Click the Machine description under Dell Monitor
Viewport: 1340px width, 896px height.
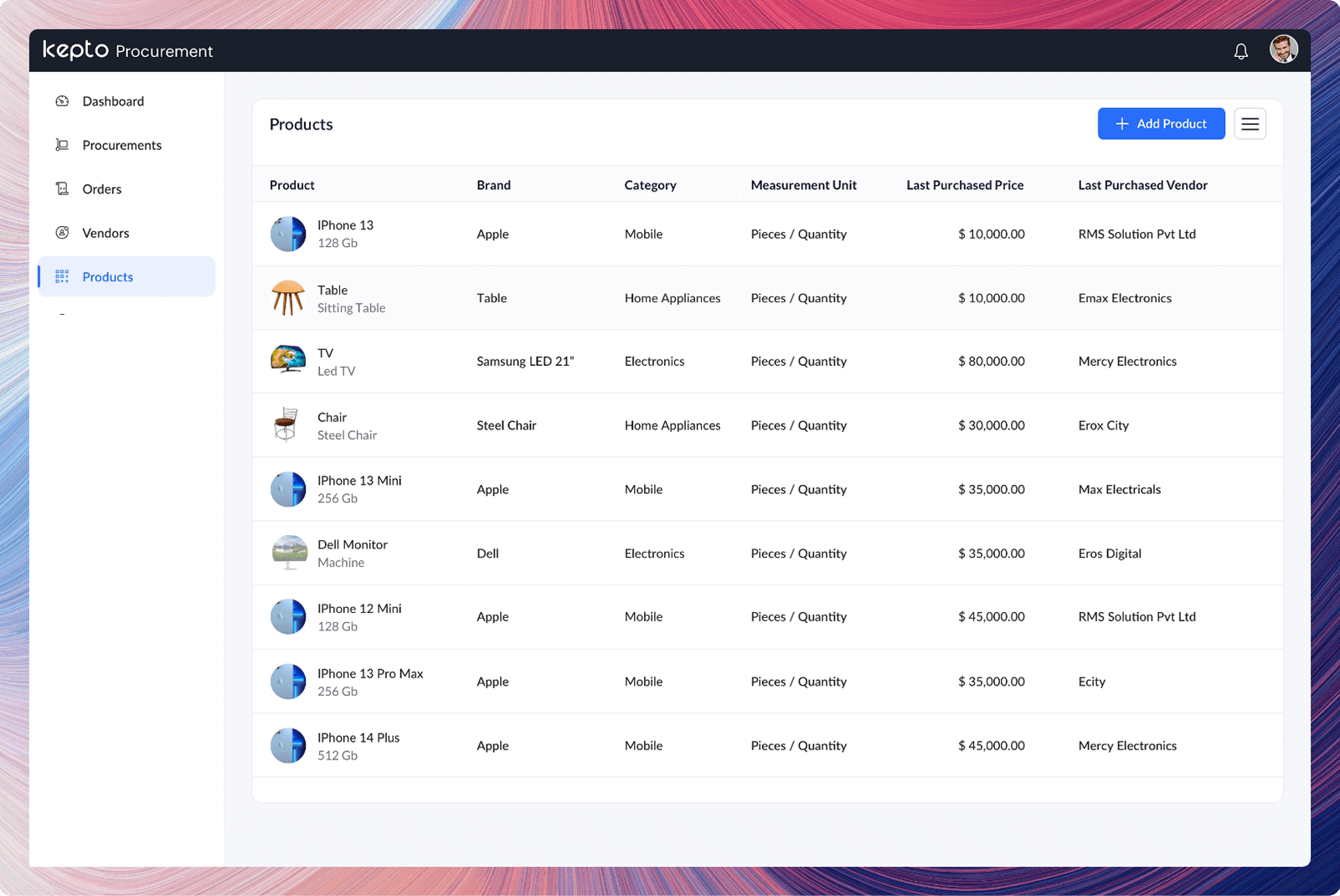coord(341,563)
